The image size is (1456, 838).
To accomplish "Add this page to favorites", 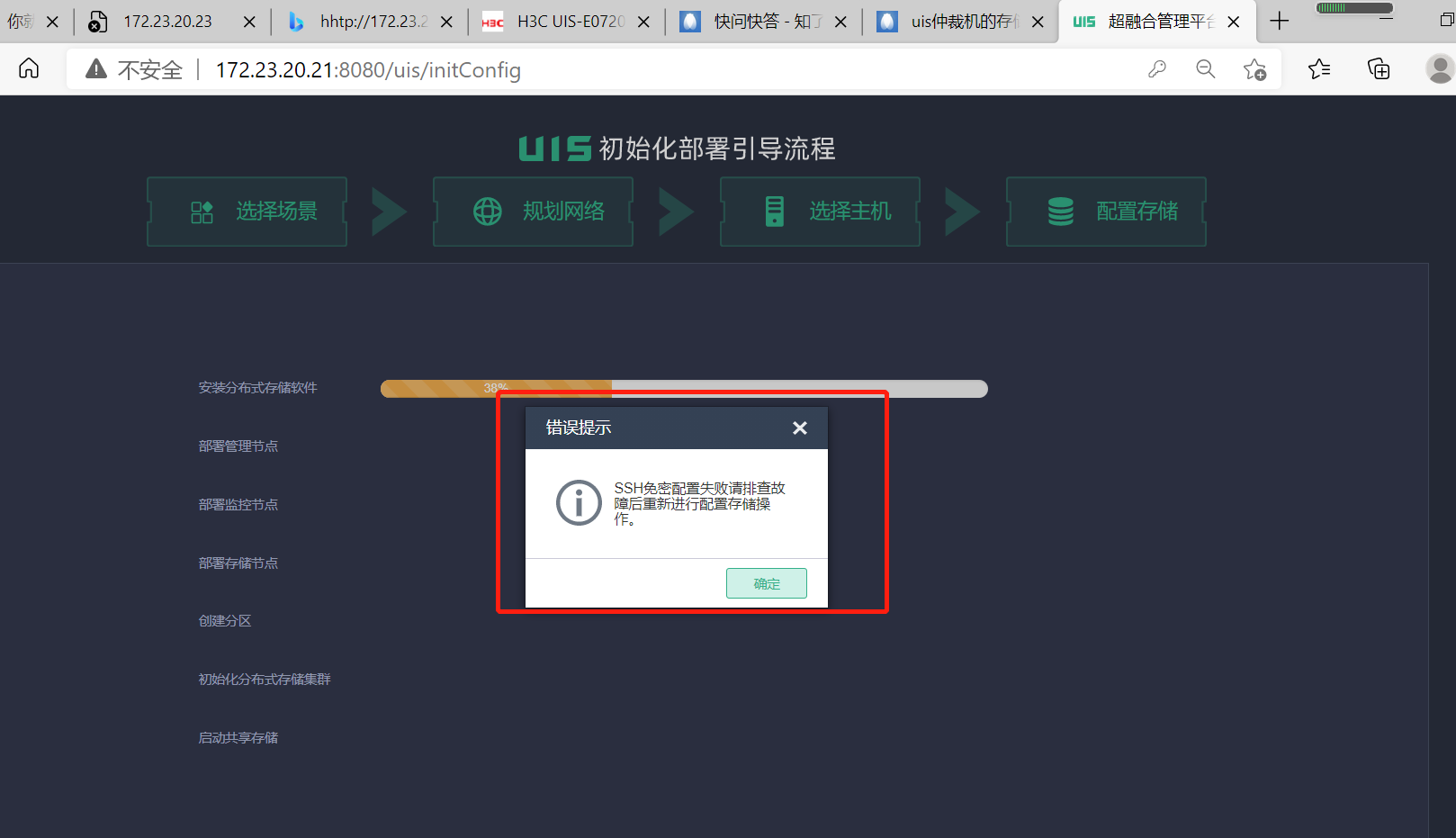I will pos(1254,69).
